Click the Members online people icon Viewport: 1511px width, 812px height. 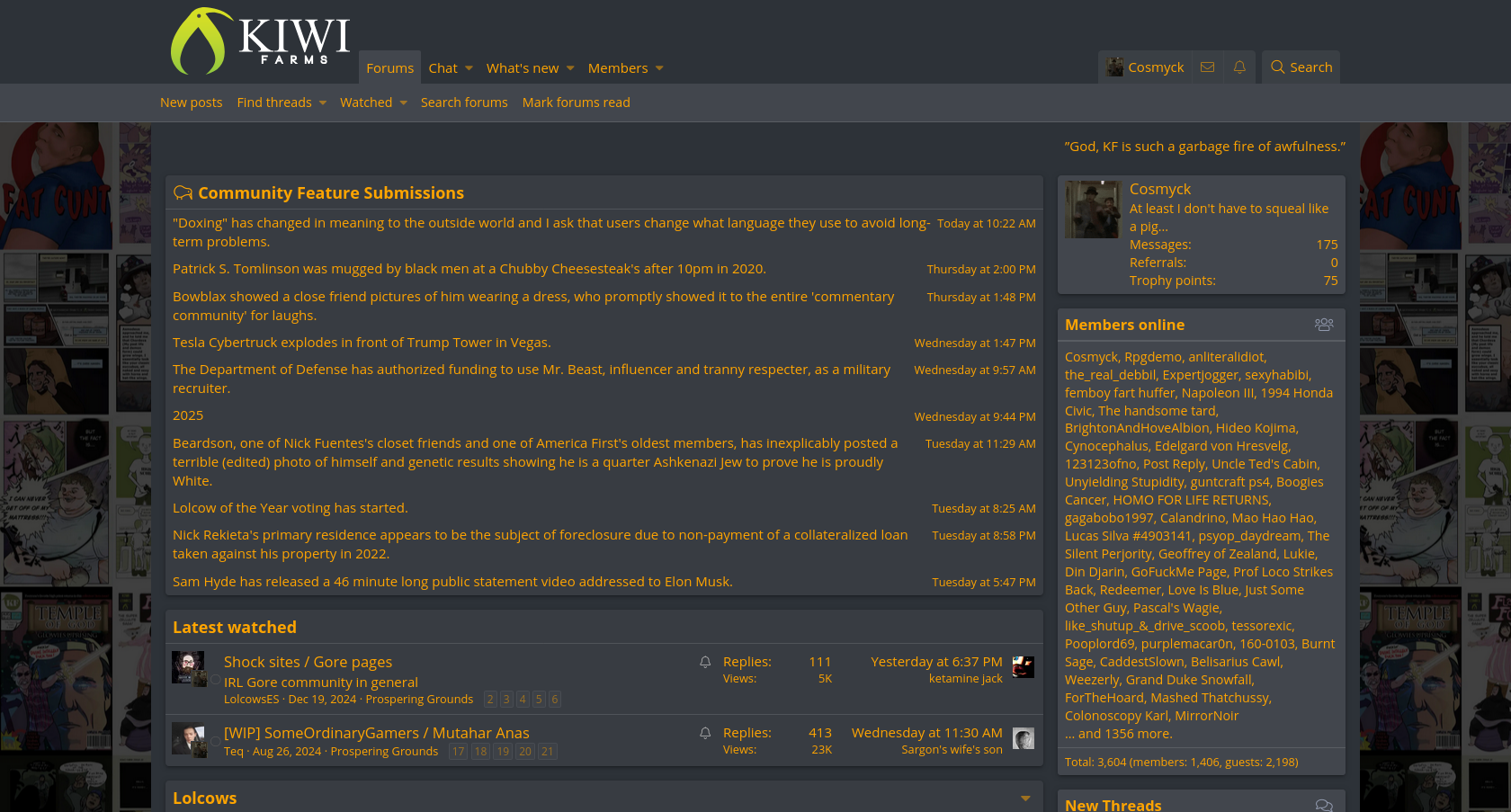1324,325
